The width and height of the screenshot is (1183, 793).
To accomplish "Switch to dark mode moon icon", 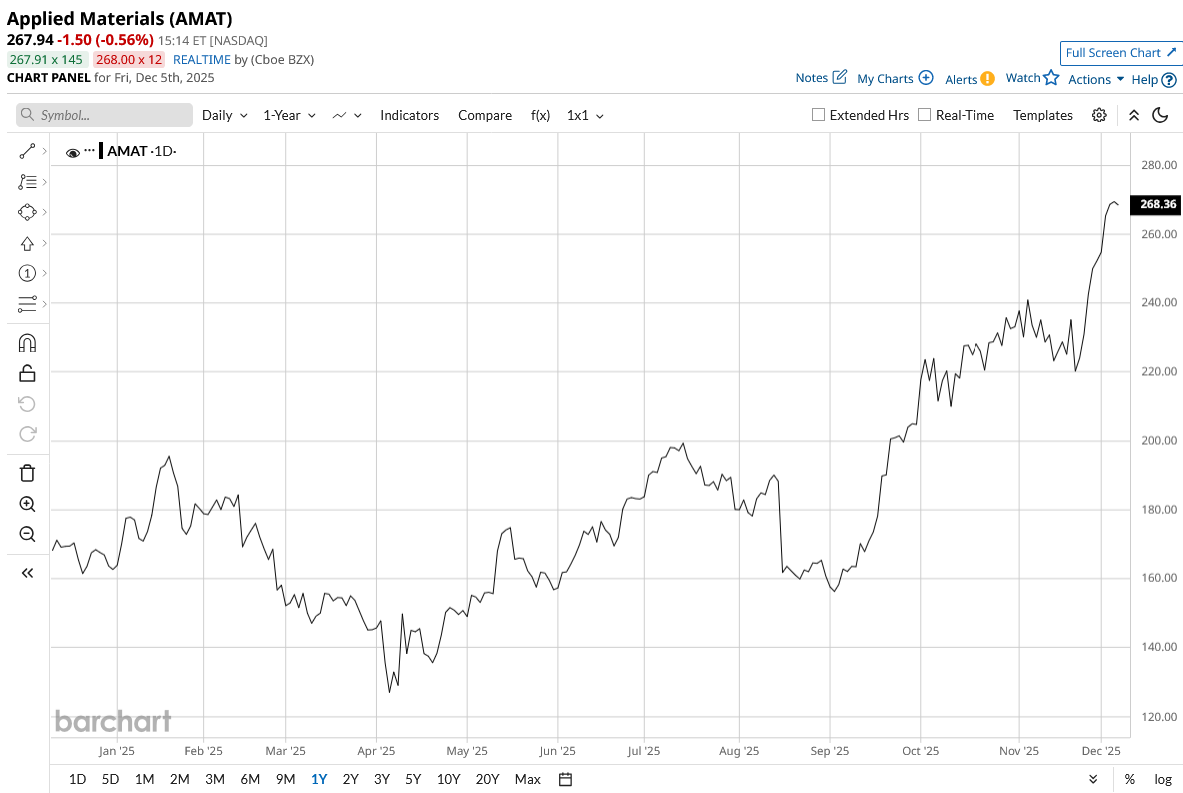I will tap(1160, 115).
